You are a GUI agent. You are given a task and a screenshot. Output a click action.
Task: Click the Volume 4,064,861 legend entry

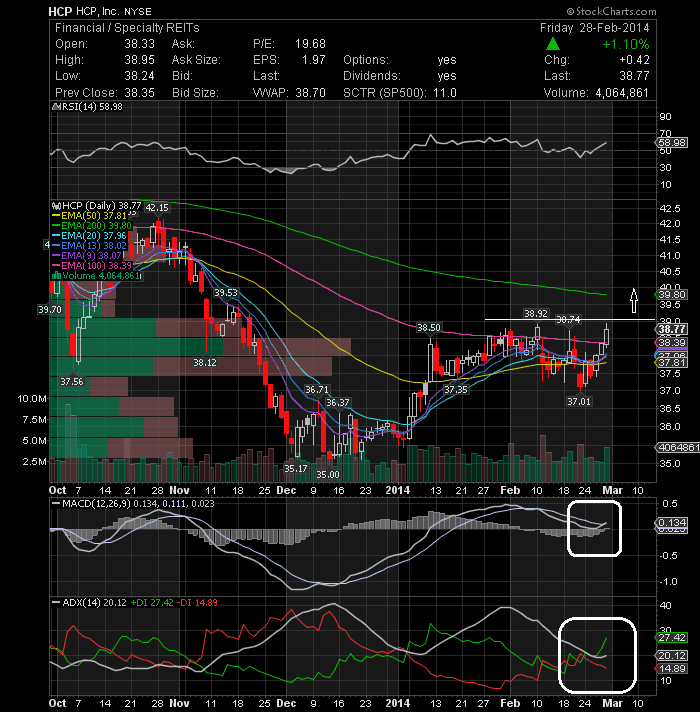(x=97, y=276)
